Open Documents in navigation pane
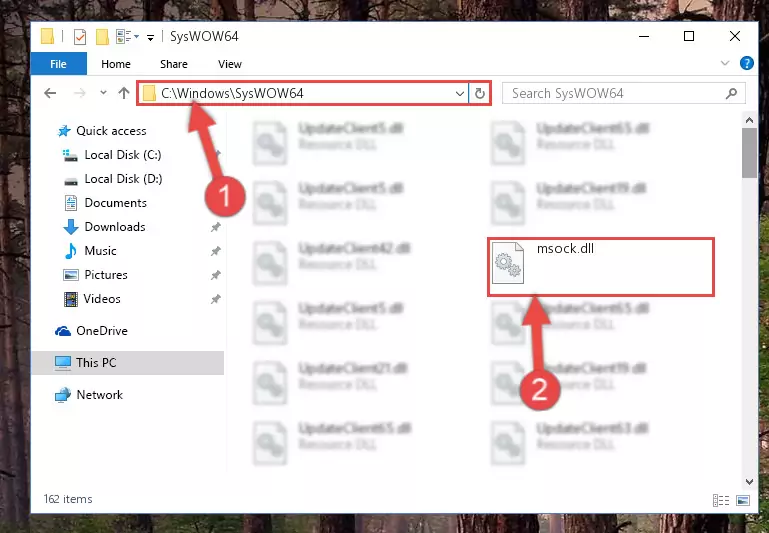Screen dimensions: 769x533 tap(115, 203)
